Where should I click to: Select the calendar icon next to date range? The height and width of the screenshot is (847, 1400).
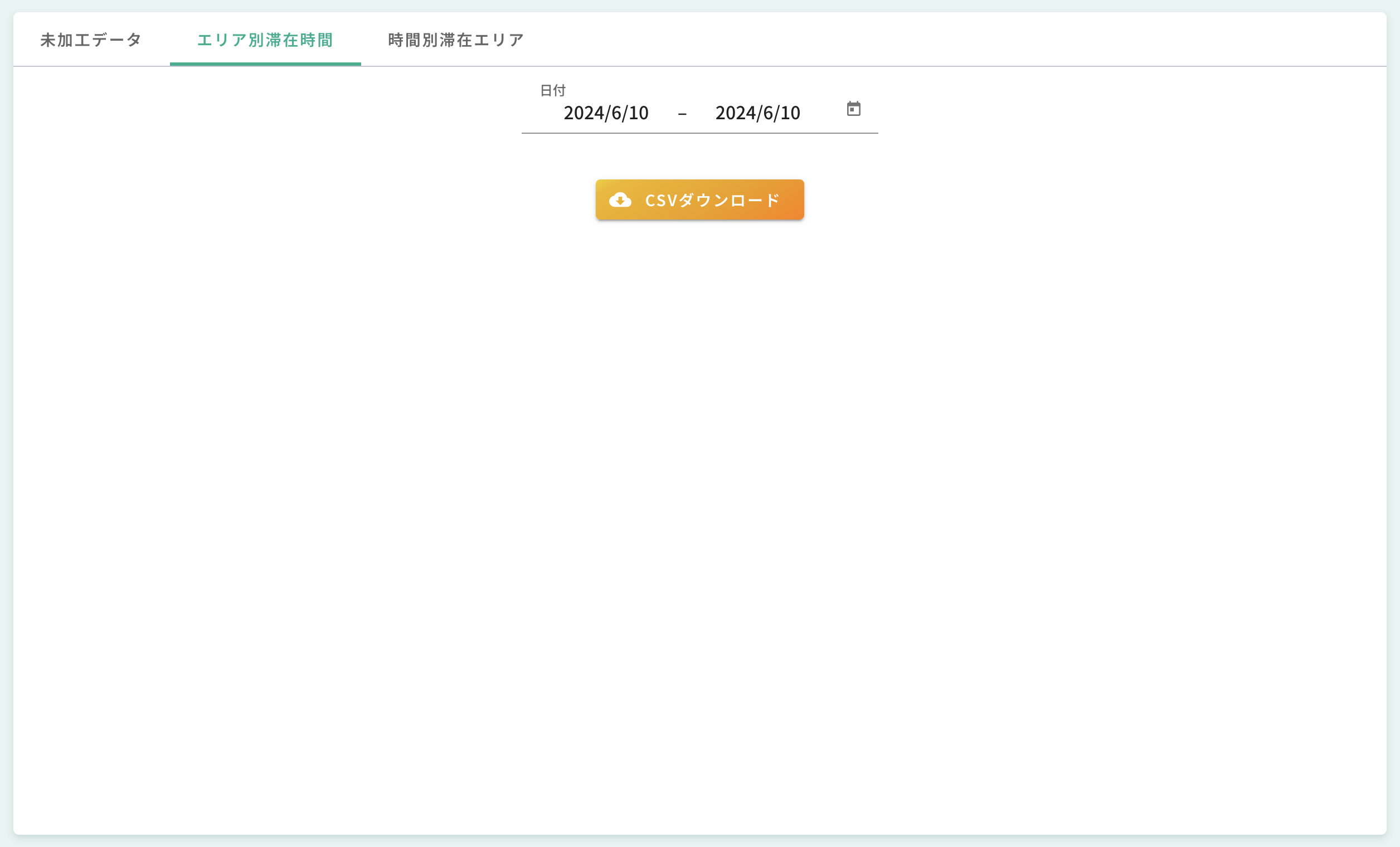coord(853,109)
